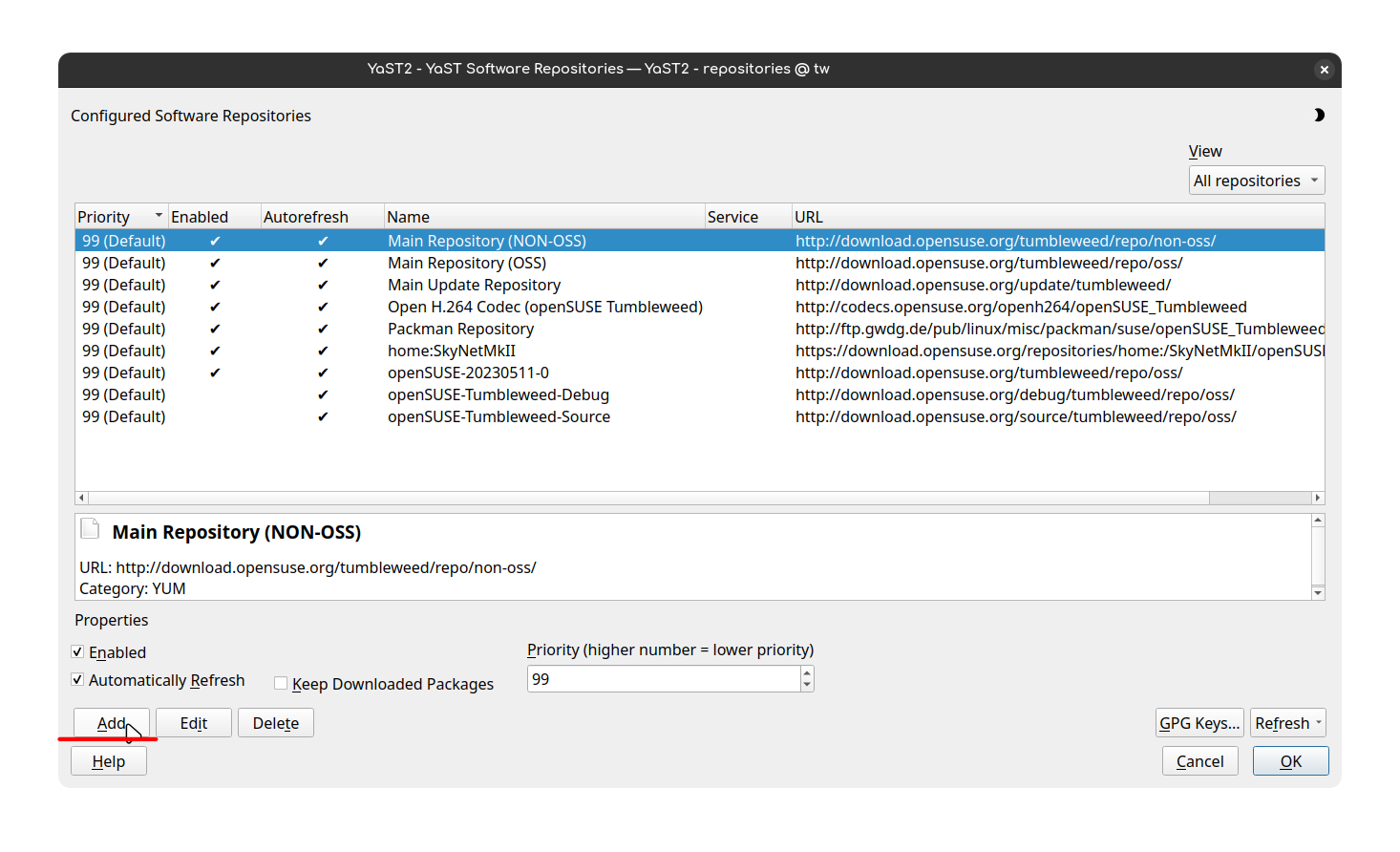Viewport: 1400px width, 852px height.
Task: Click description panel scroll down arrow
Action: coord(1318,593)
